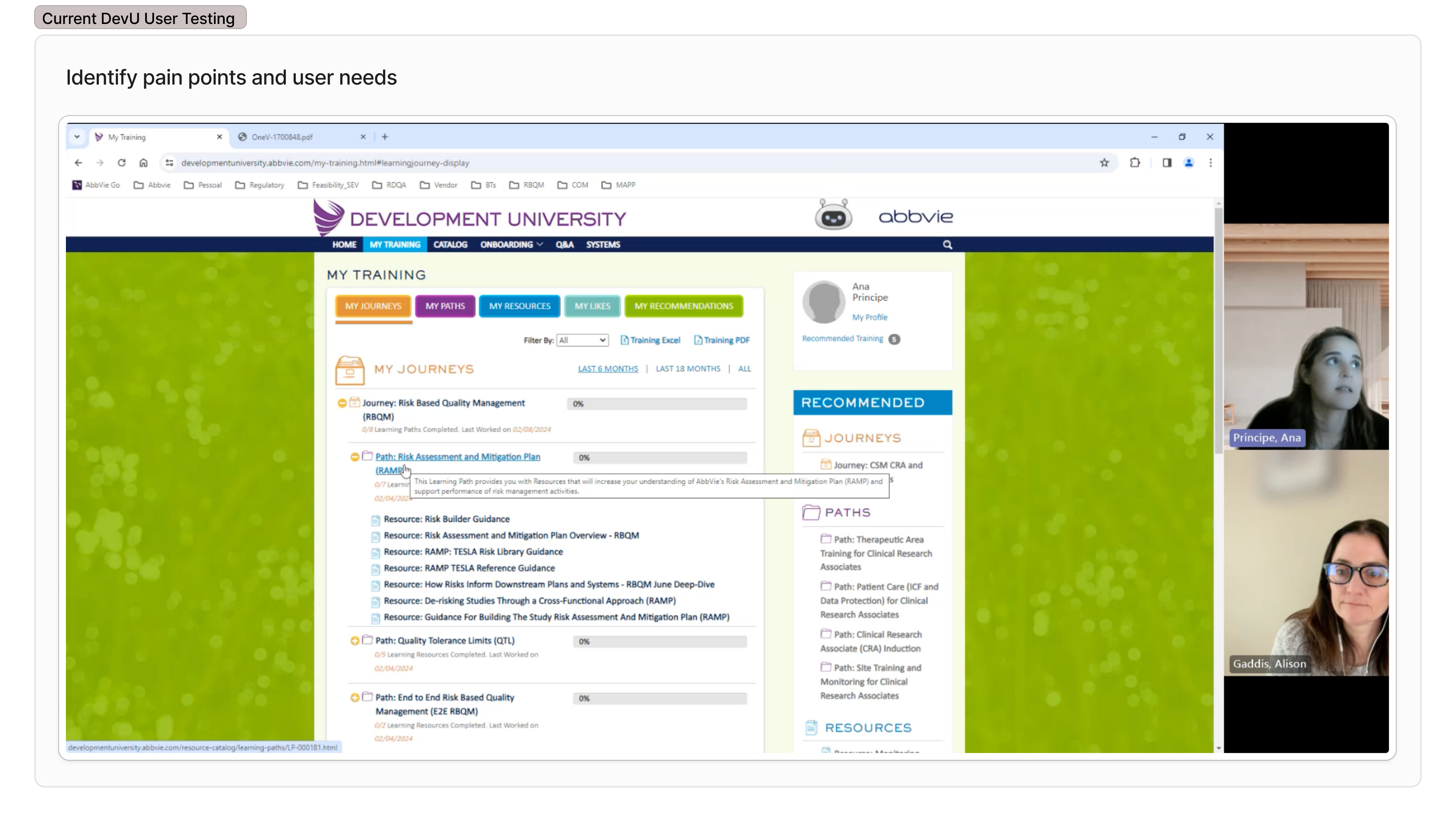Click the QTL path 0% progress bar
This screenshot has height=822, width=1456.
tap(660, 642)
